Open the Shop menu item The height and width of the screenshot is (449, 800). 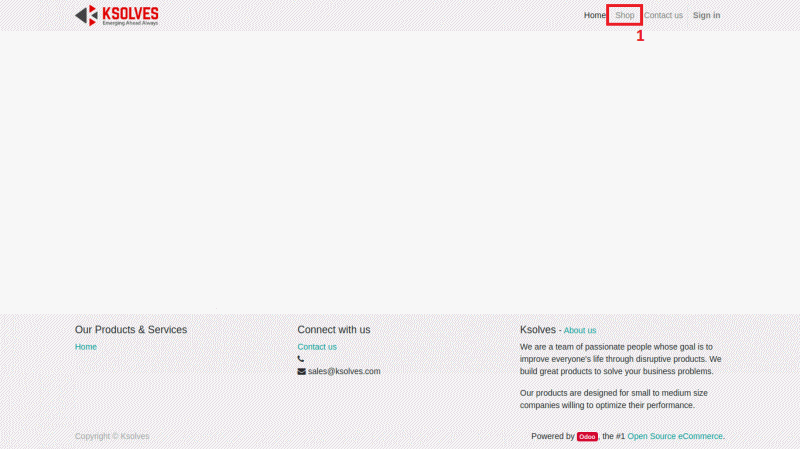[x=625, y=15]
